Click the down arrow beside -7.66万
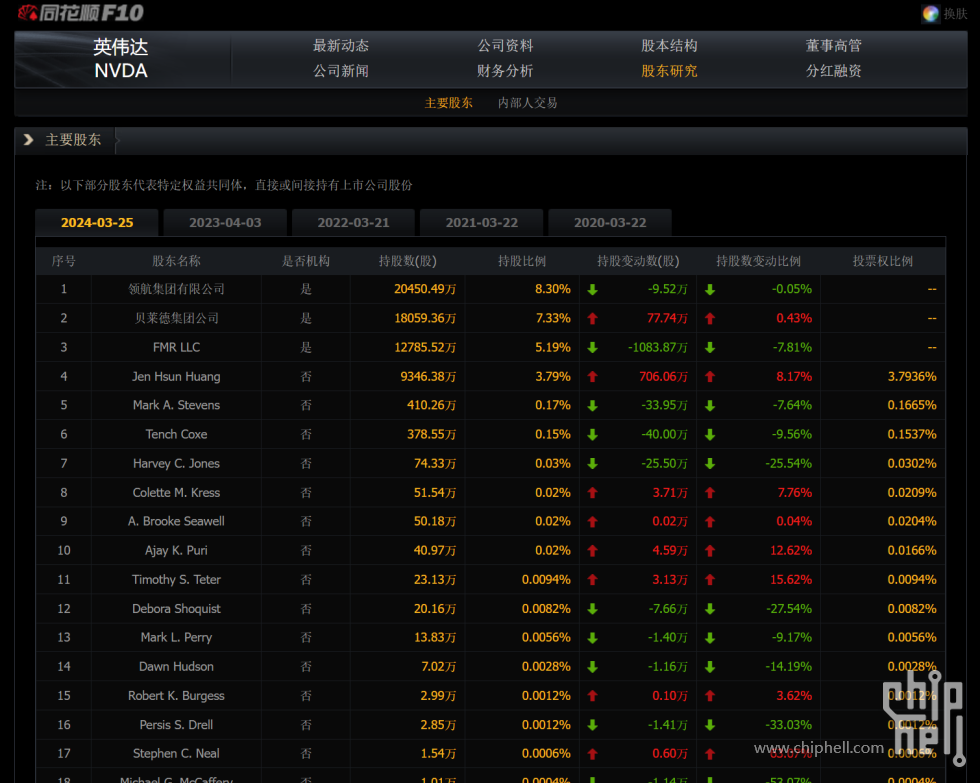This screenshot has height=783, width=980. coord(592,609)
